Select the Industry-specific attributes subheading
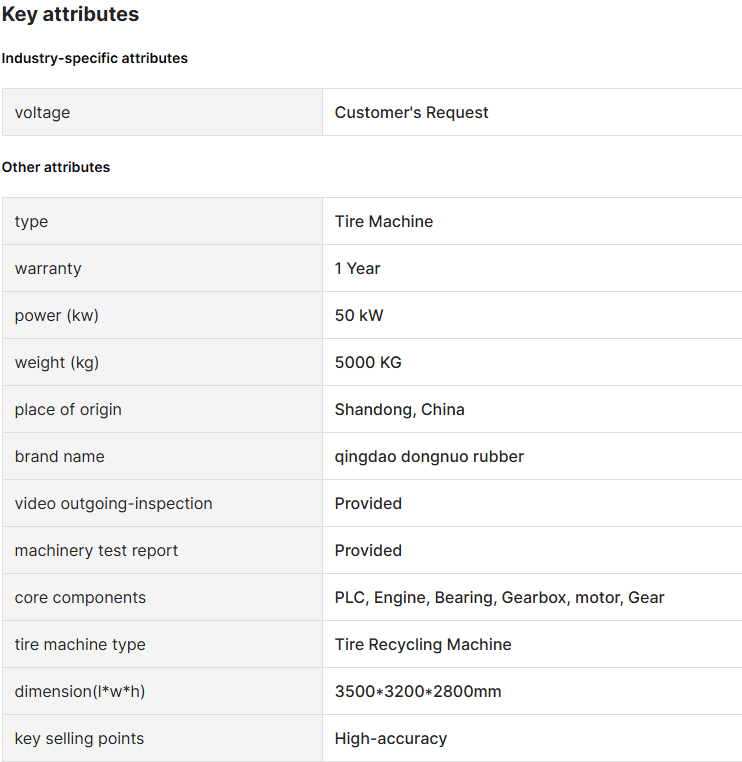This screenshot has height=762, width=742. point(95,58)
